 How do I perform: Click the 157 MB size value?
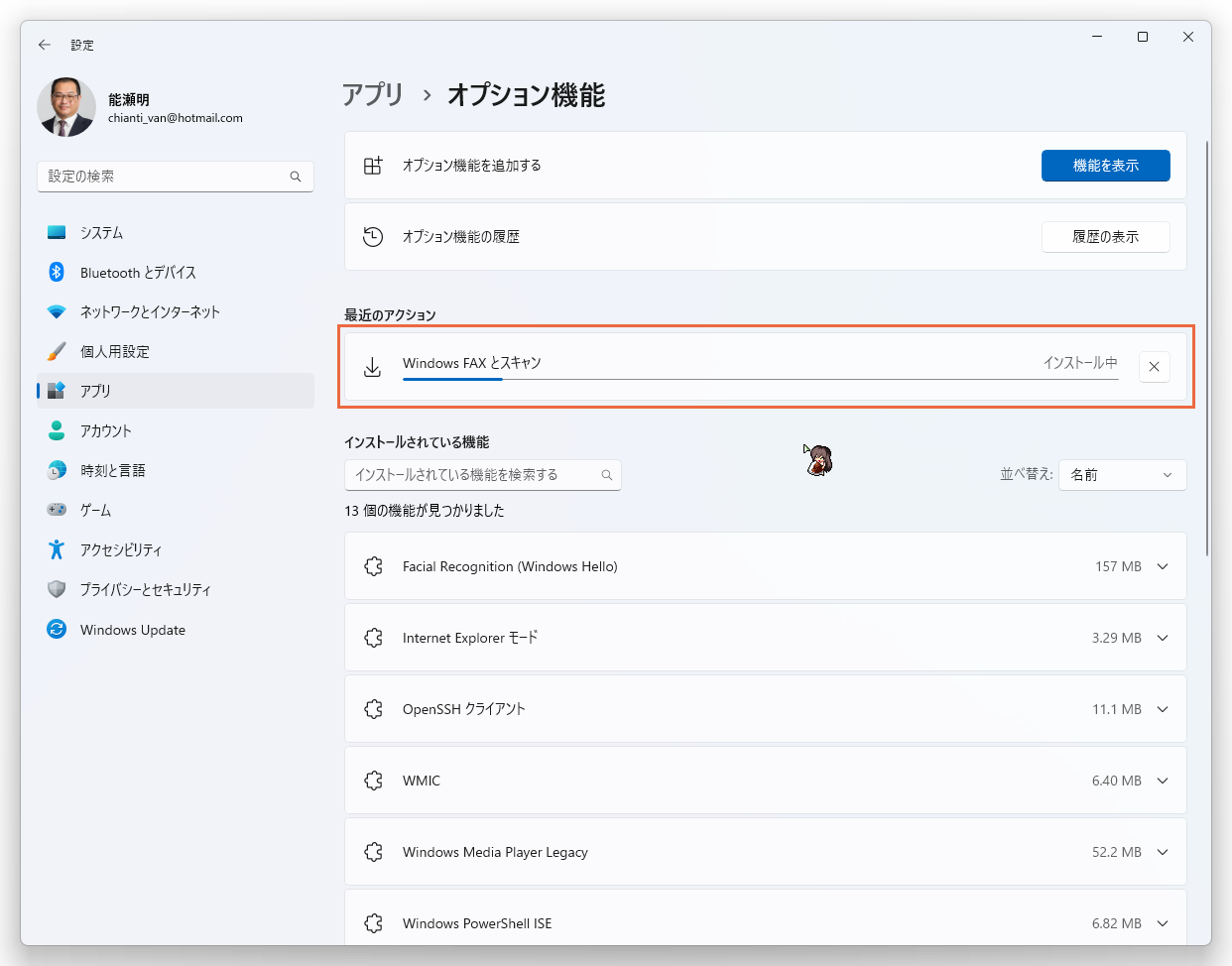click(1118, 566)
